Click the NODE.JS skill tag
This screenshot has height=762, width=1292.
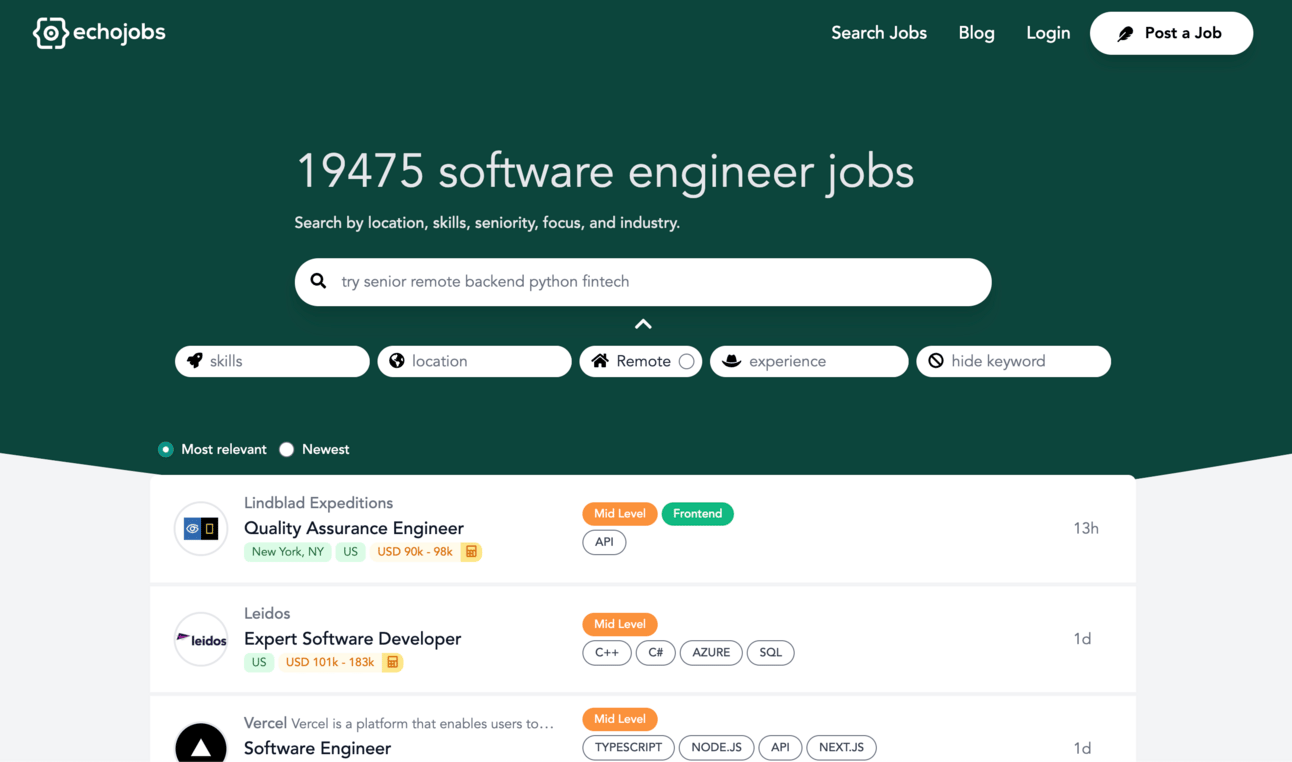pyautogui.click(x=716, y=747)
